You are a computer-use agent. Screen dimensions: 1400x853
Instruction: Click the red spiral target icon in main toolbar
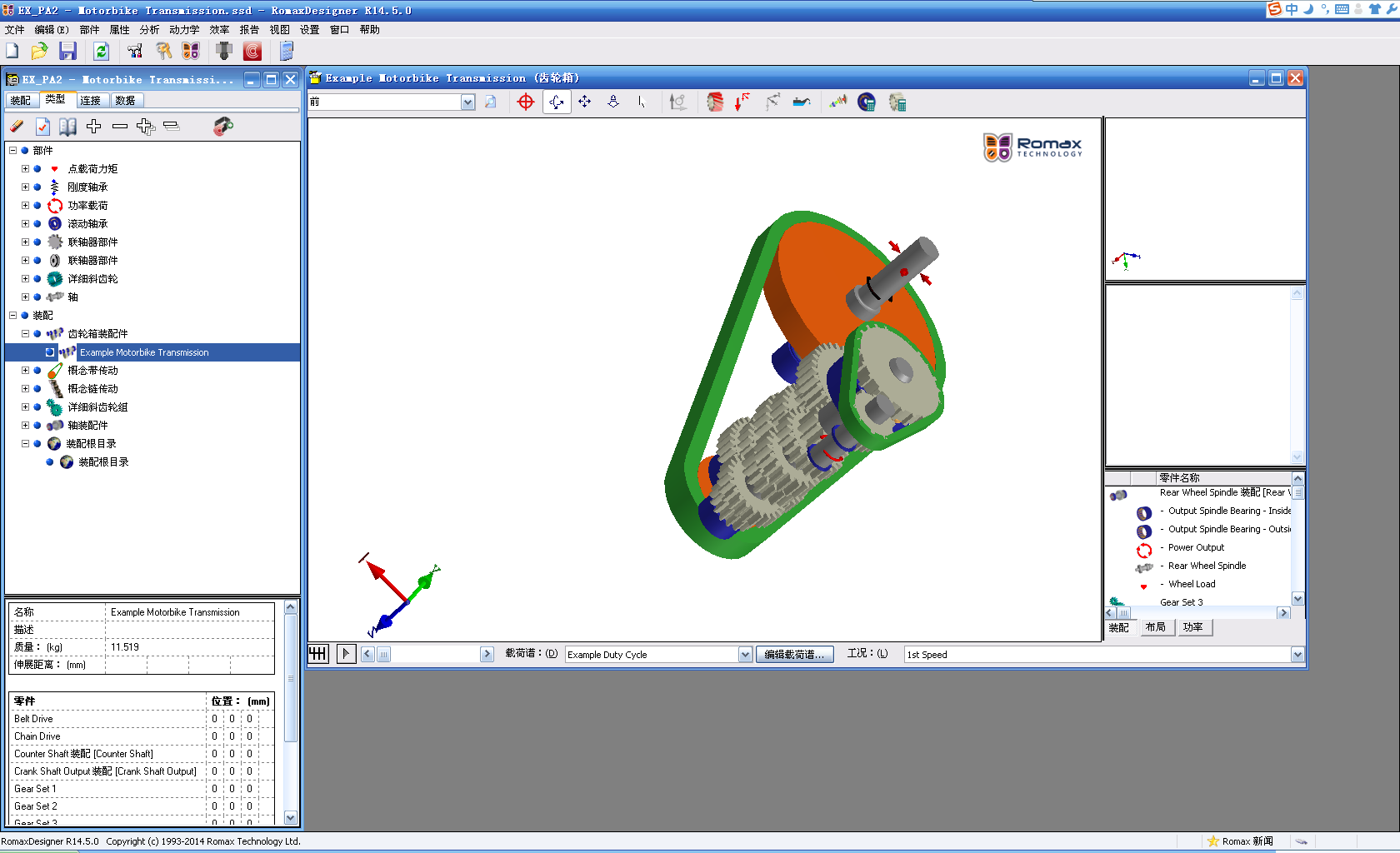[x=252, y=52]
